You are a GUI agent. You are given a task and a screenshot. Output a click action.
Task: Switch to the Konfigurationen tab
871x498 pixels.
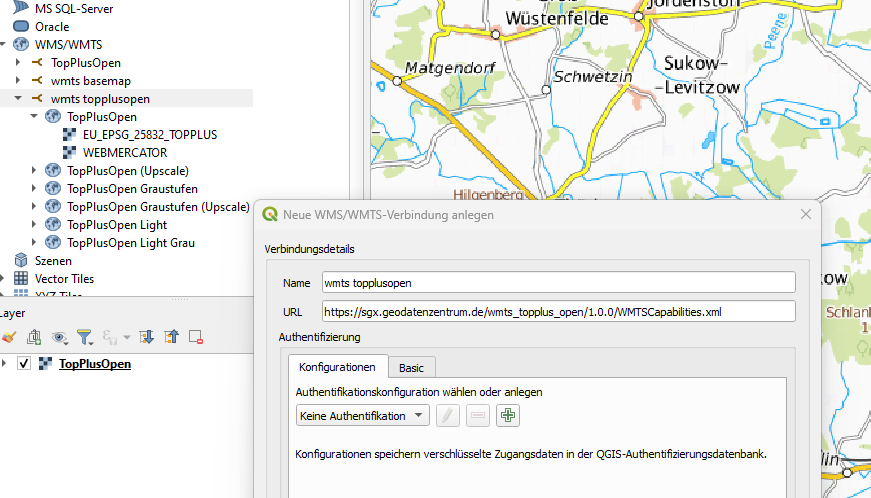337,367
